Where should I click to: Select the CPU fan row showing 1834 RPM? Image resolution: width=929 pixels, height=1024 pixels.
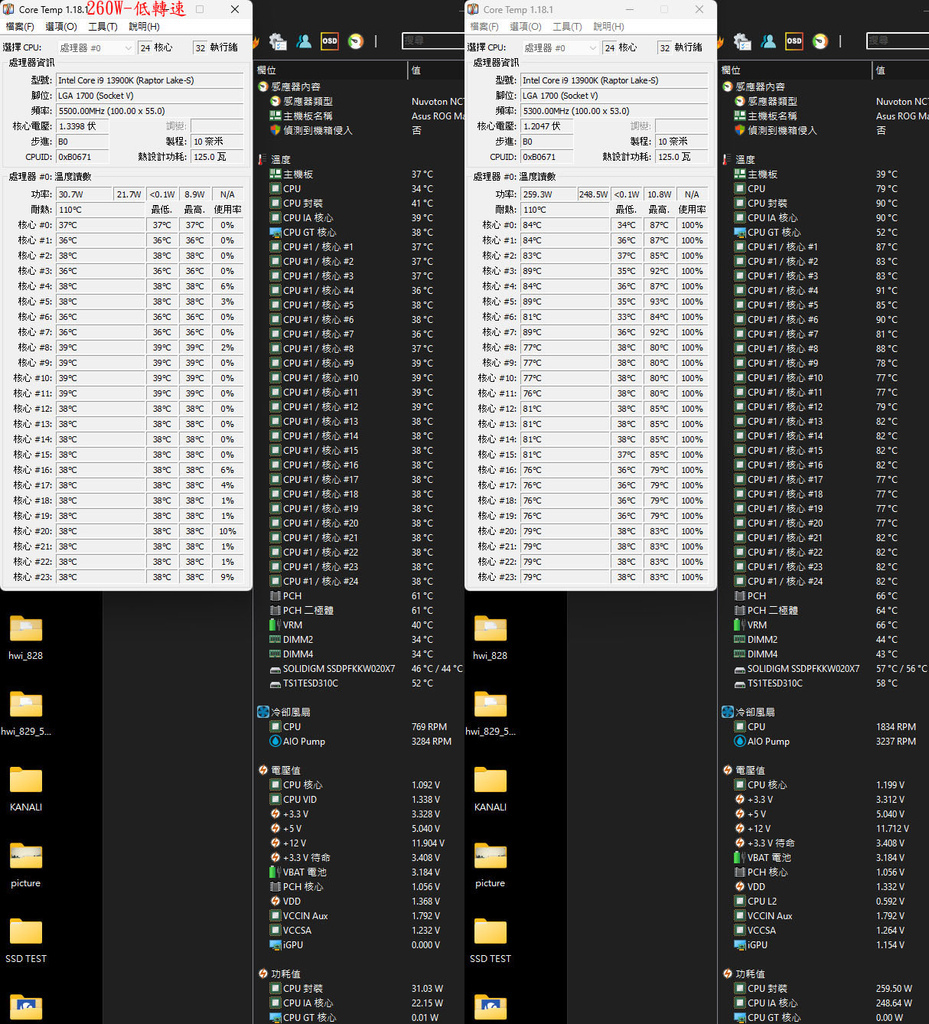pos(824,727)
